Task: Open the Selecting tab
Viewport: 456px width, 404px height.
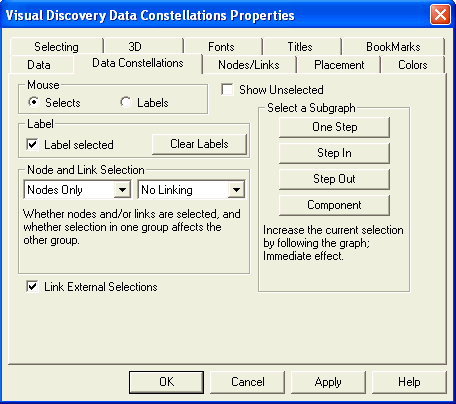Action: [x=57, y=47]
